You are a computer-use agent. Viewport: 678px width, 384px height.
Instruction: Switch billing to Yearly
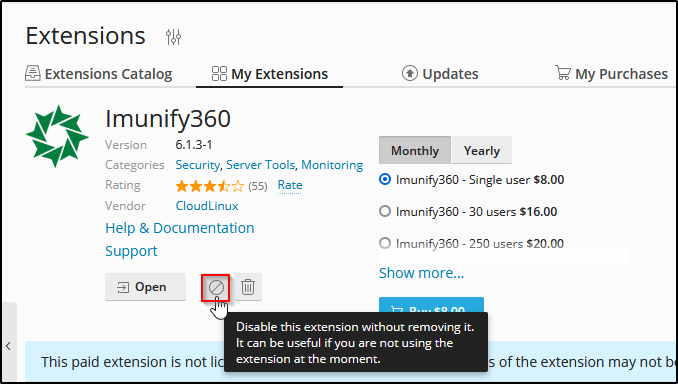tap(482, 150)
